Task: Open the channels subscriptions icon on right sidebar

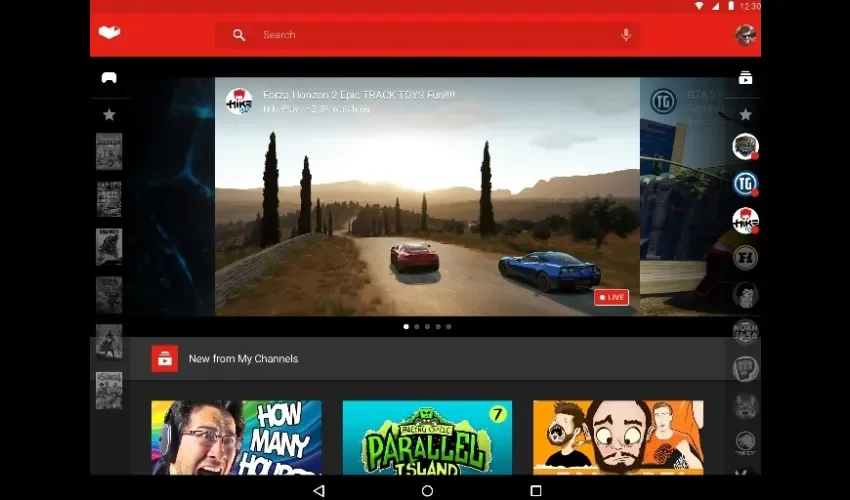Action: click(745, 78)
